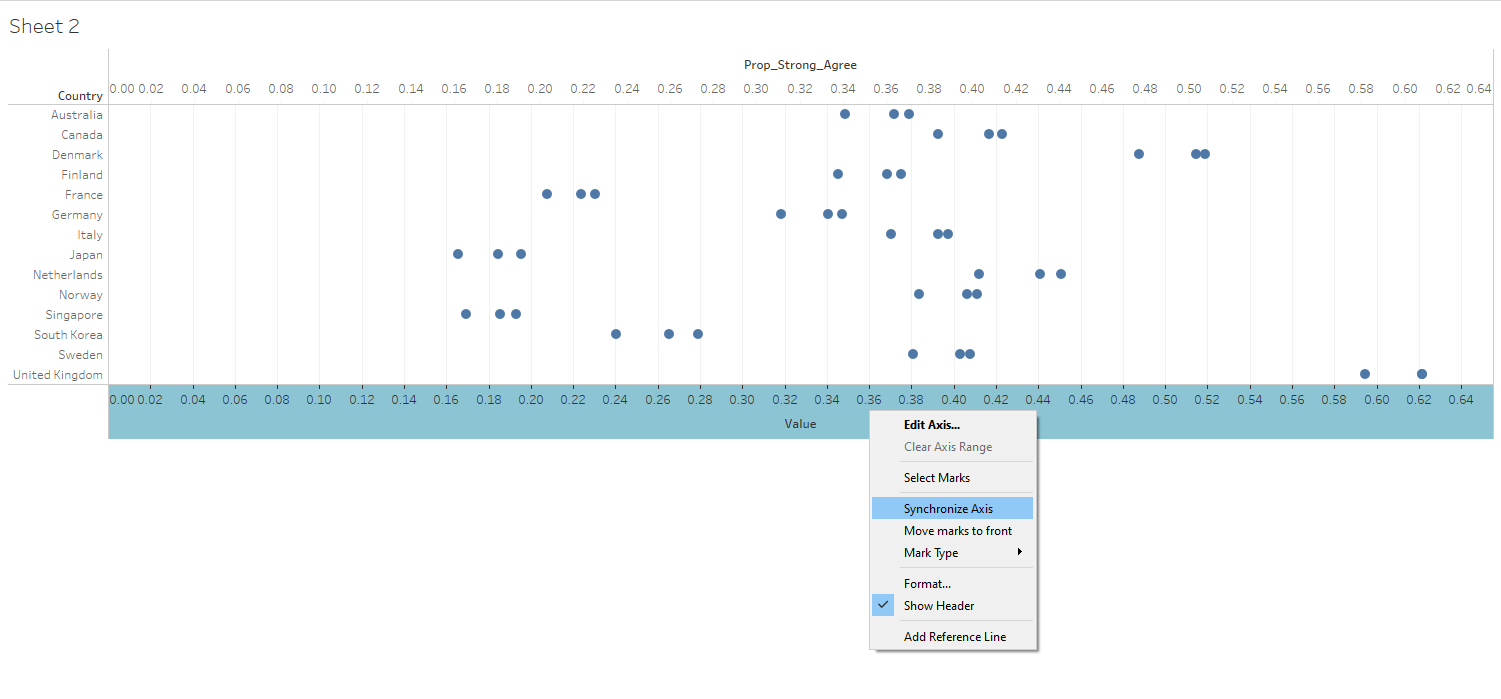Click the leftmost Denmark dot mark
1501x699 pixels.
[x=1139, y=154]
